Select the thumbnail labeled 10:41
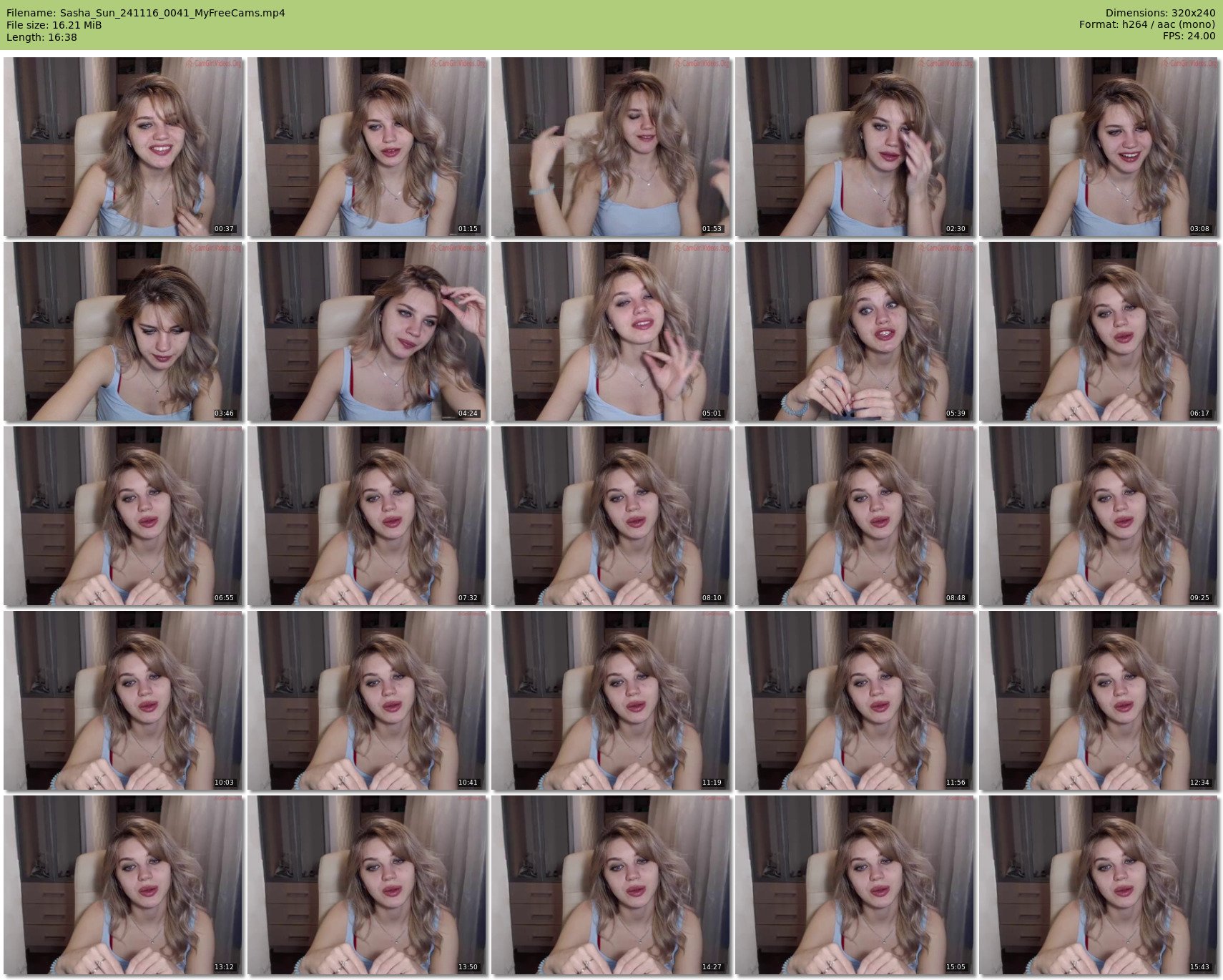Screen dimensions: 1223x980 (x=367, y=700)
